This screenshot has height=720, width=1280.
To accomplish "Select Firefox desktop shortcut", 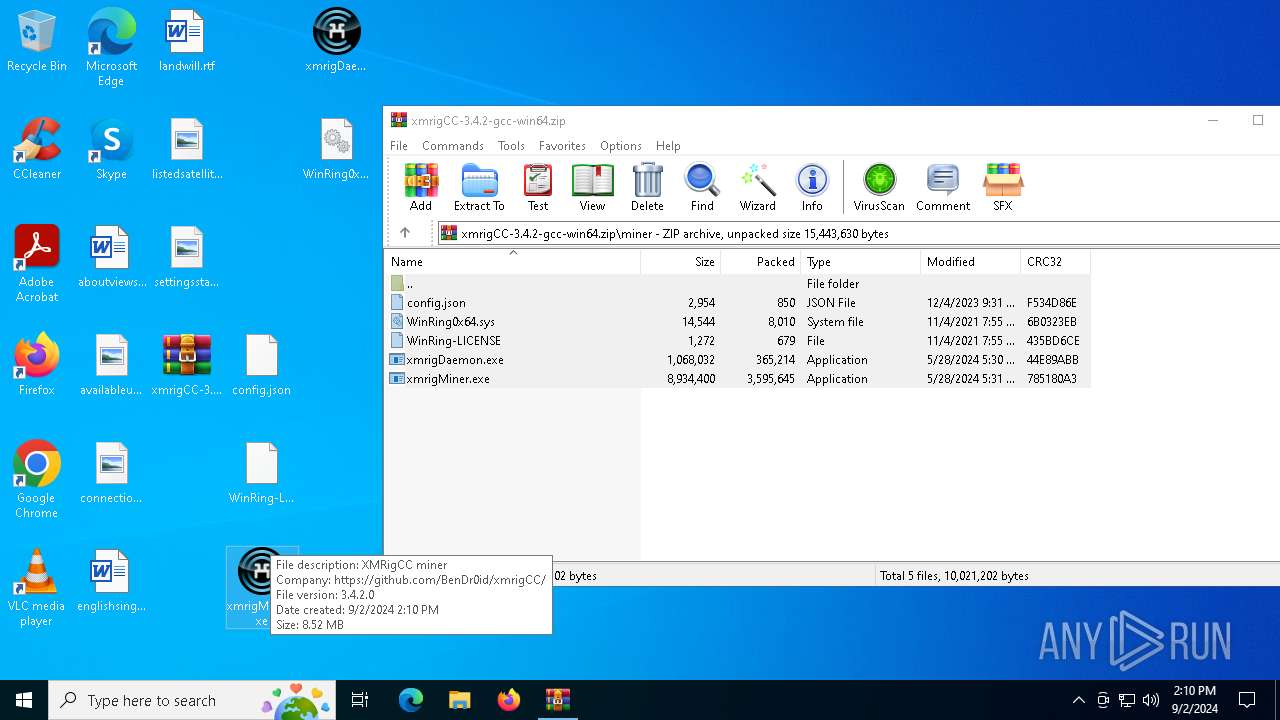I will click(37, 366).
